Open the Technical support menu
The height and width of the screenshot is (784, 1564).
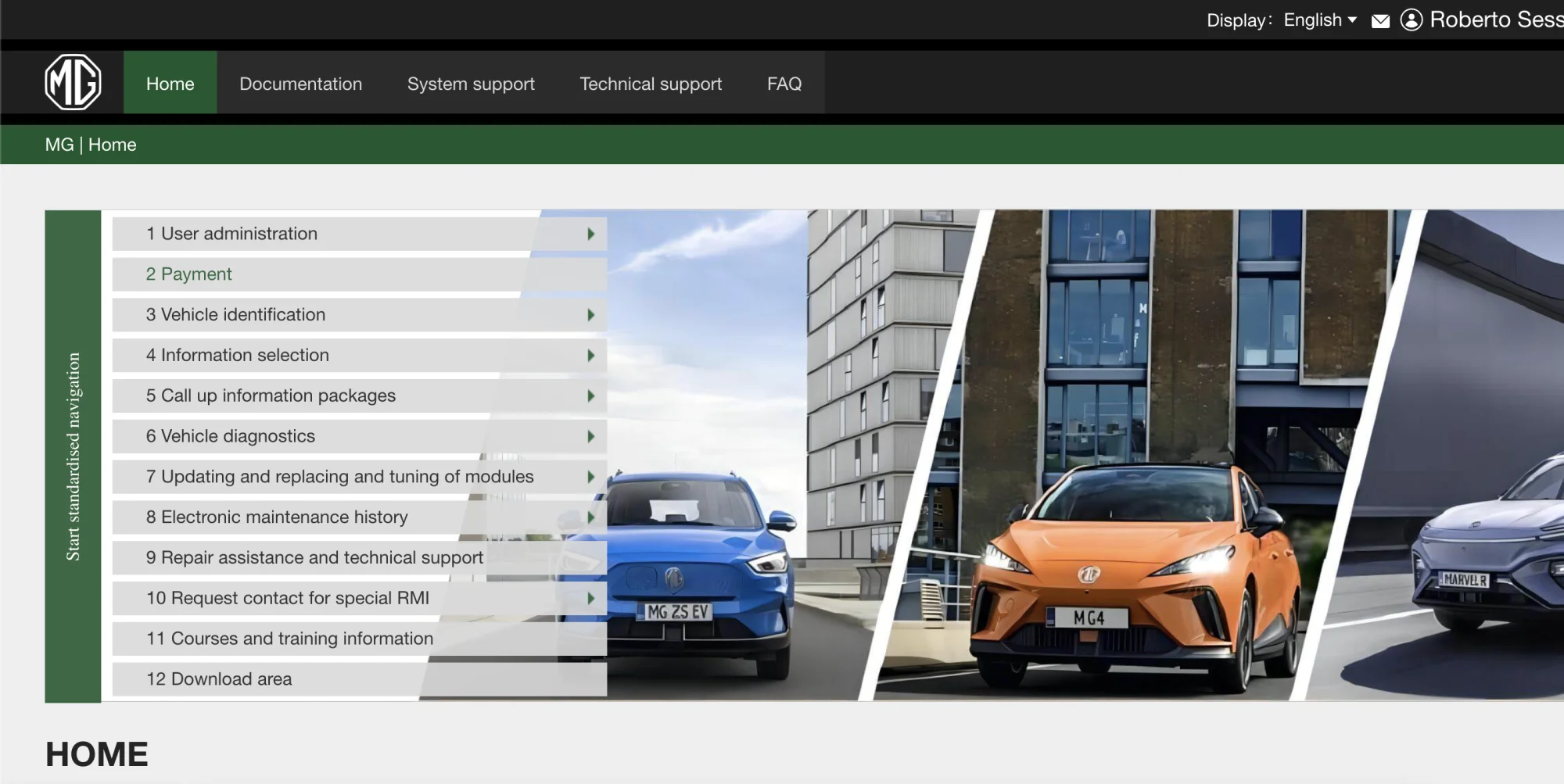pos(651,83)
